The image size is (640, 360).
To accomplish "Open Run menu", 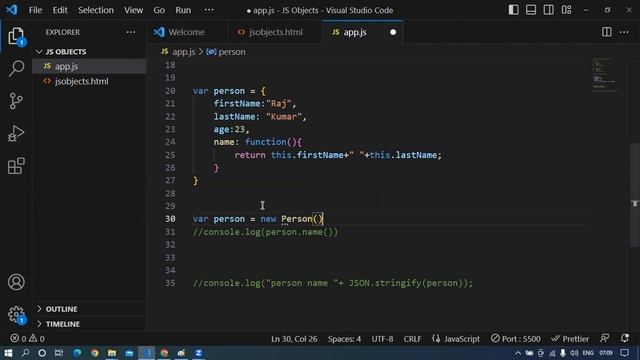I will click(183, 10).
